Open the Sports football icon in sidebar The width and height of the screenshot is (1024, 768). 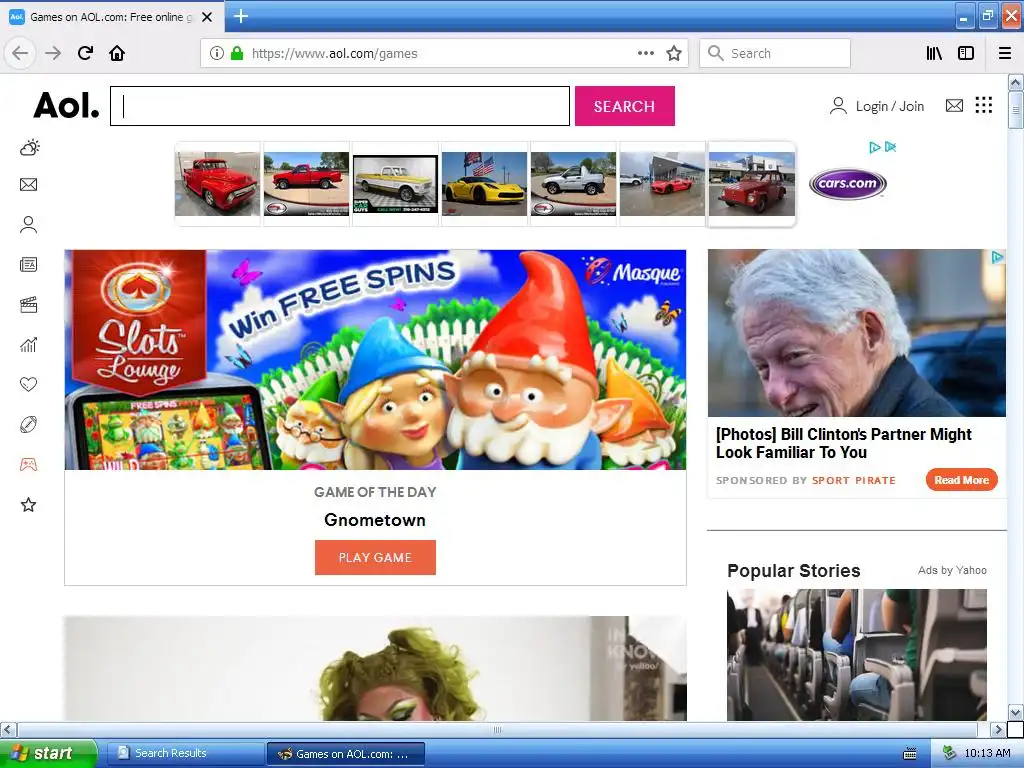click(x=28, y=424)
